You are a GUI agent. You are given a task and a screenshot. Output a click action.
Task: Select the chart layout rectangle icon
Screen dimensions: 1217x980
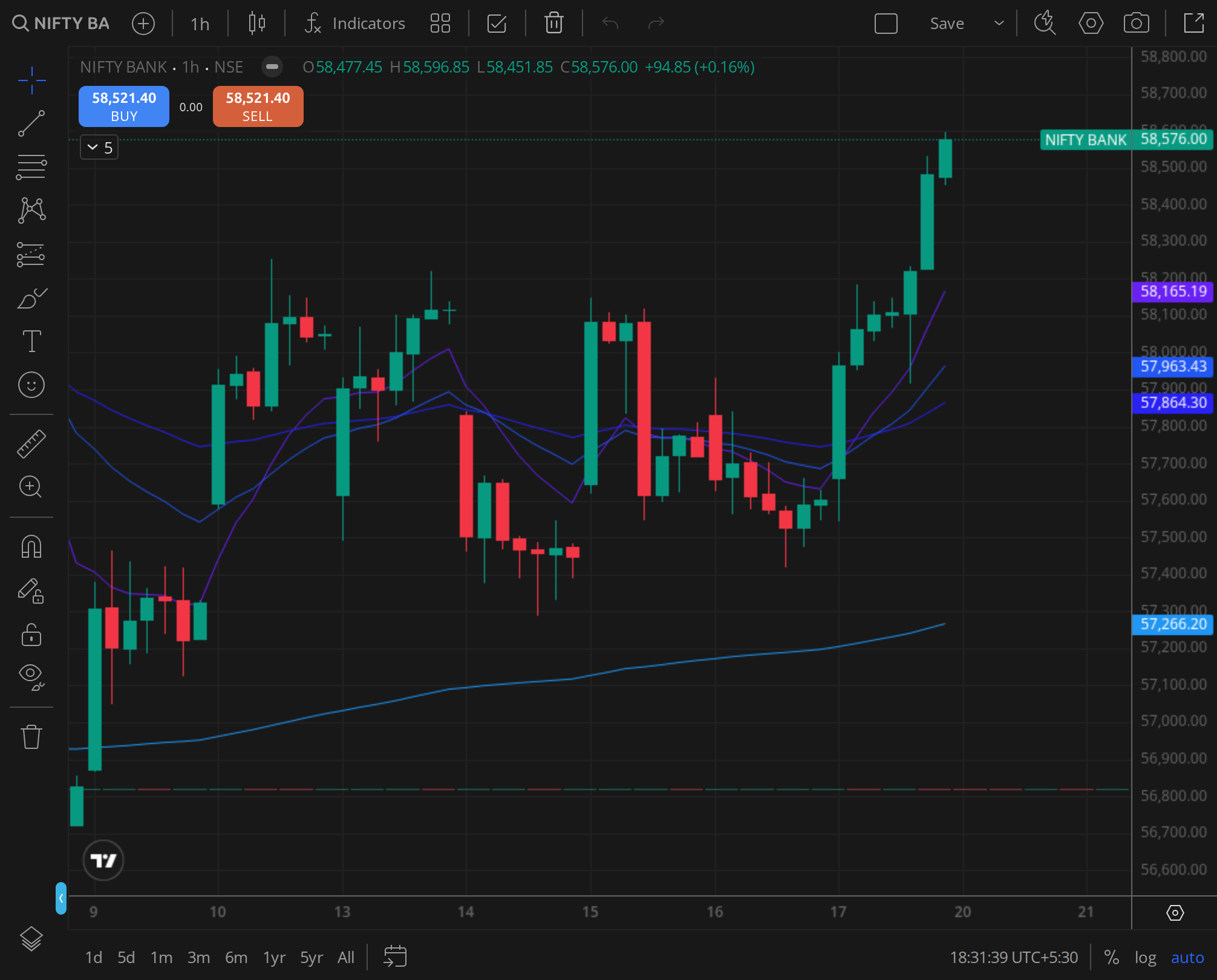(x=886, y=24)
